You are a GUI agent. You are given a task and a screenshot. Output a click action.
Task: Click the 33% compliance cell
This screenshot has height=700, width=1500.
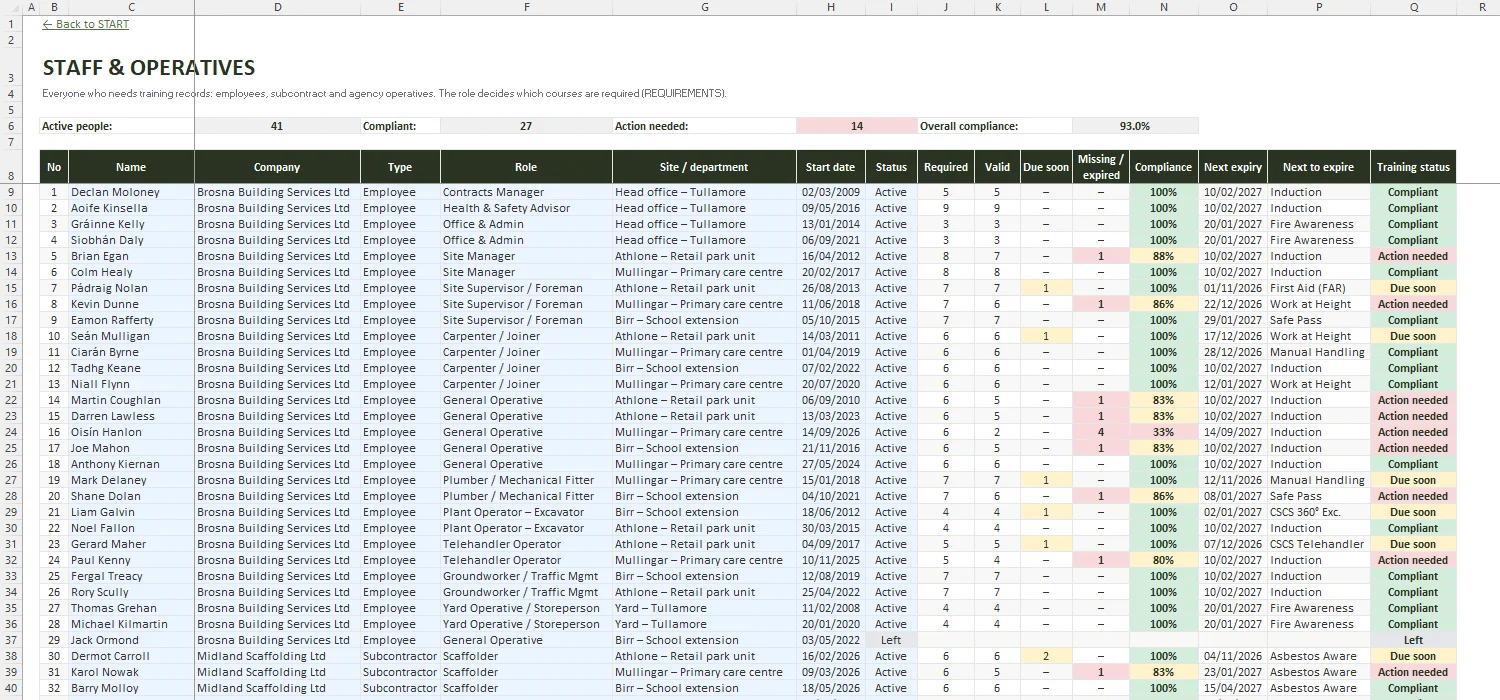point(1163,432)
